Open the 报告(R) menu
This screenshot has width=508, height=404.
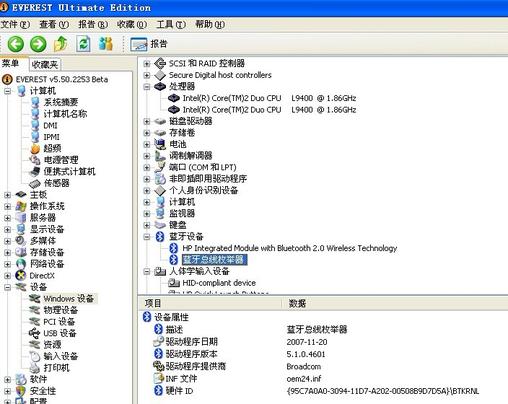[93, 24]
